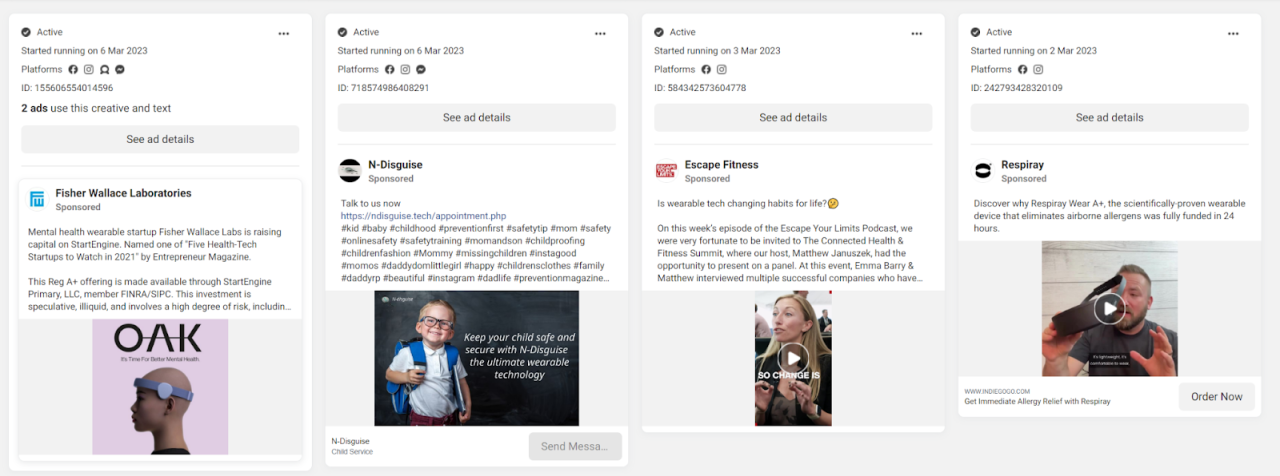Play the Respiray video

point(1109,309)
